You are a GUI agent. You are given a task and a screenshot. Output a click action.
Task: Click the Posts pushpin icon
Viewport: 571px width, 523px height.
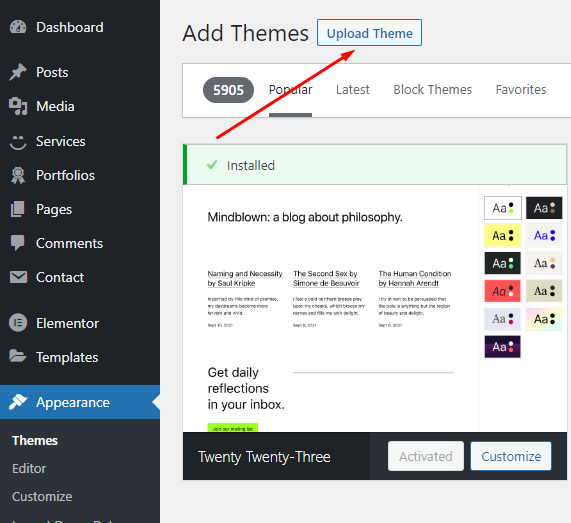click(18, 72)
